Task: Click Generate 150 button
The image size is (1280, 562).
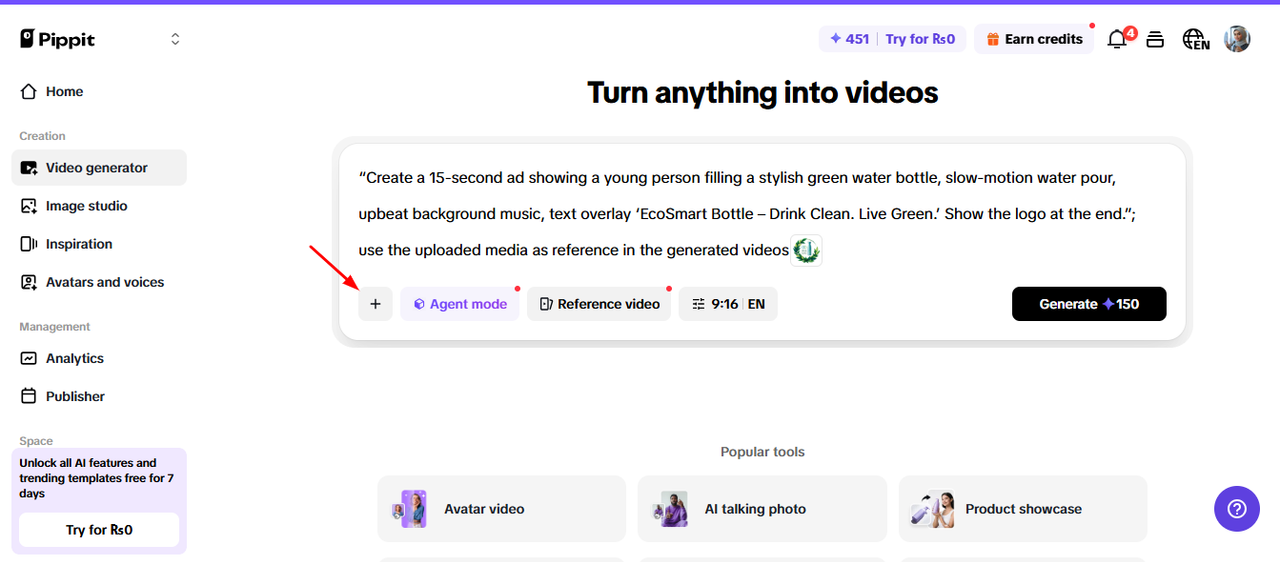Action: click(x=1089, y=304)
